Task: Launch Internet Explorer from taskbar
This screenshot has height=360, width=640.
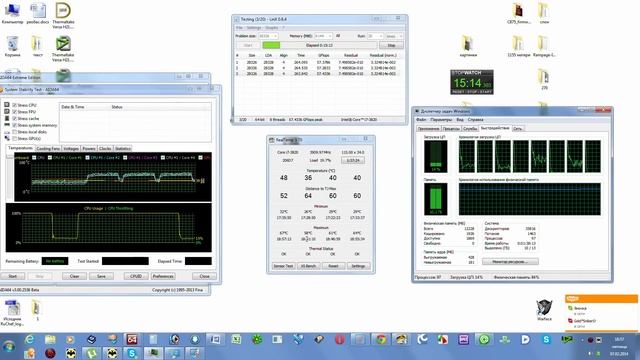Action: coord(30,339)
